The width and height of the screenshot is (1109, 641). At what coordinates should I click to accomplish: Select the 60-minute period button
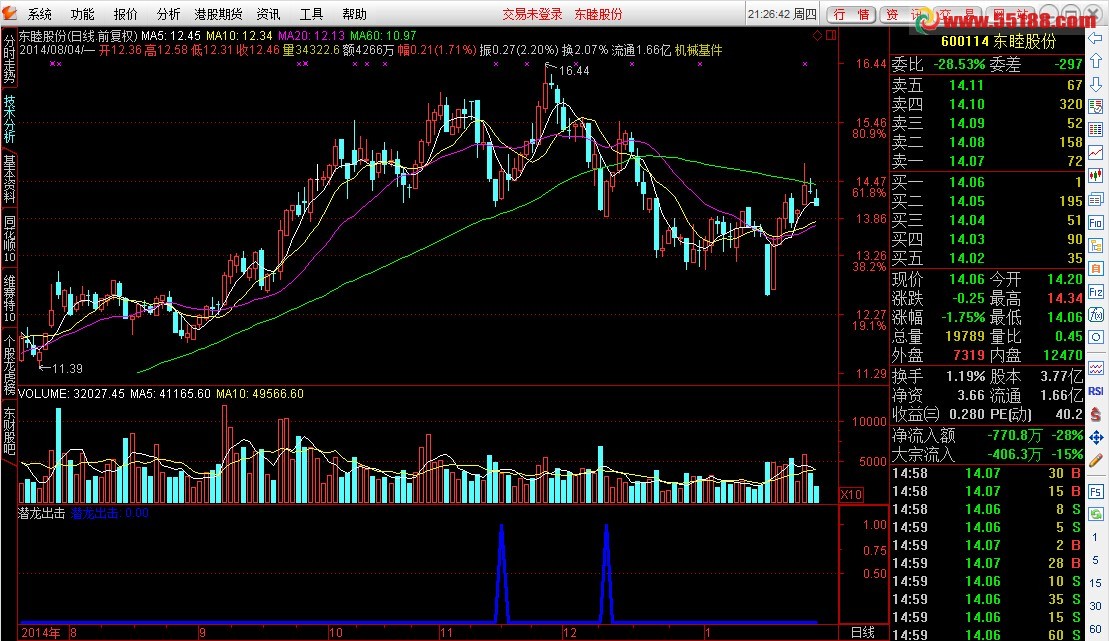(1096, 629)
